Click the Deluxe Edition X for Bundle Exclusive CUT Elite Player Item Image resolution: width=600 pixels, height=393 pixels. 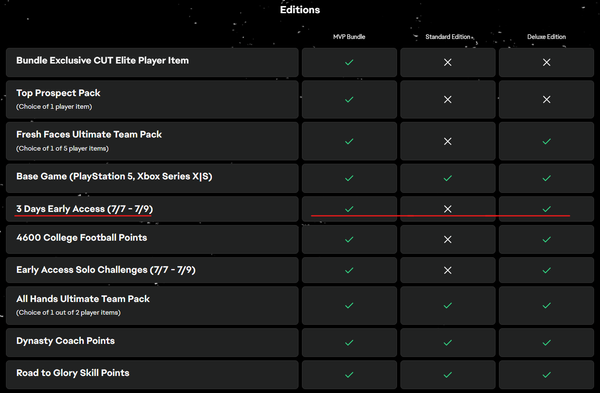point(546,62)
